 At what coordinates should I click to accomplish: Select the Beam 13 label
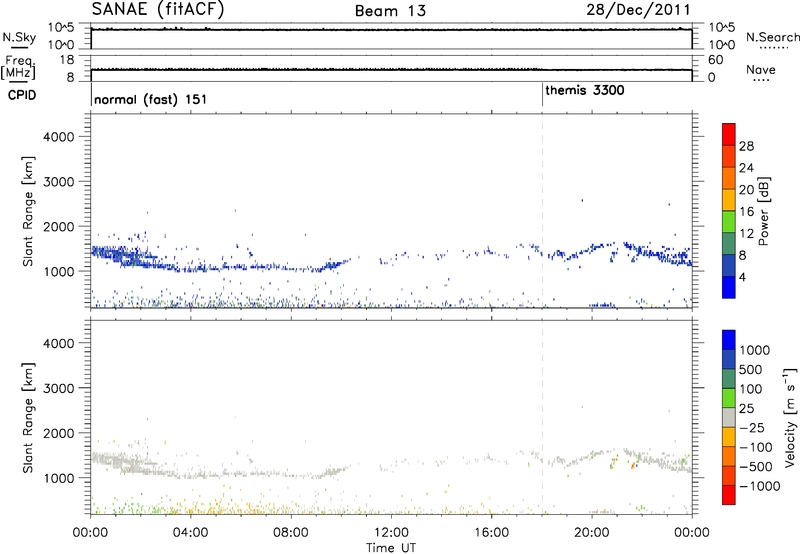[x=390, y=11]
